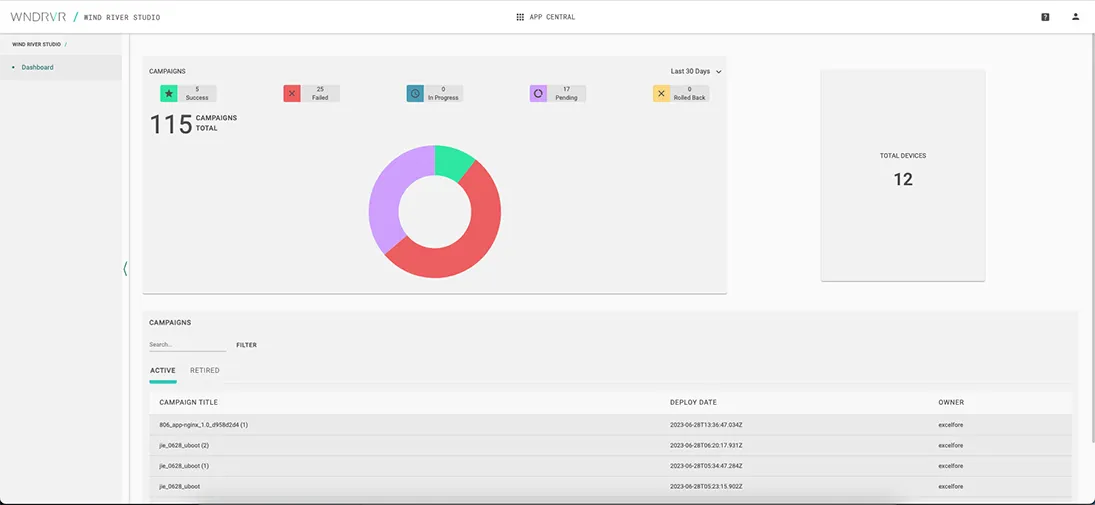Switch to the RETIRED tab

point(205,371)
